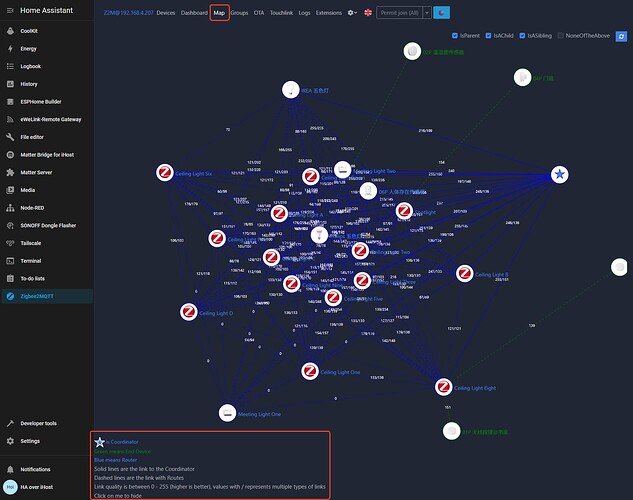Open Notifications bell icon
The height and width of the screenshot is (500, 633).
10,469
